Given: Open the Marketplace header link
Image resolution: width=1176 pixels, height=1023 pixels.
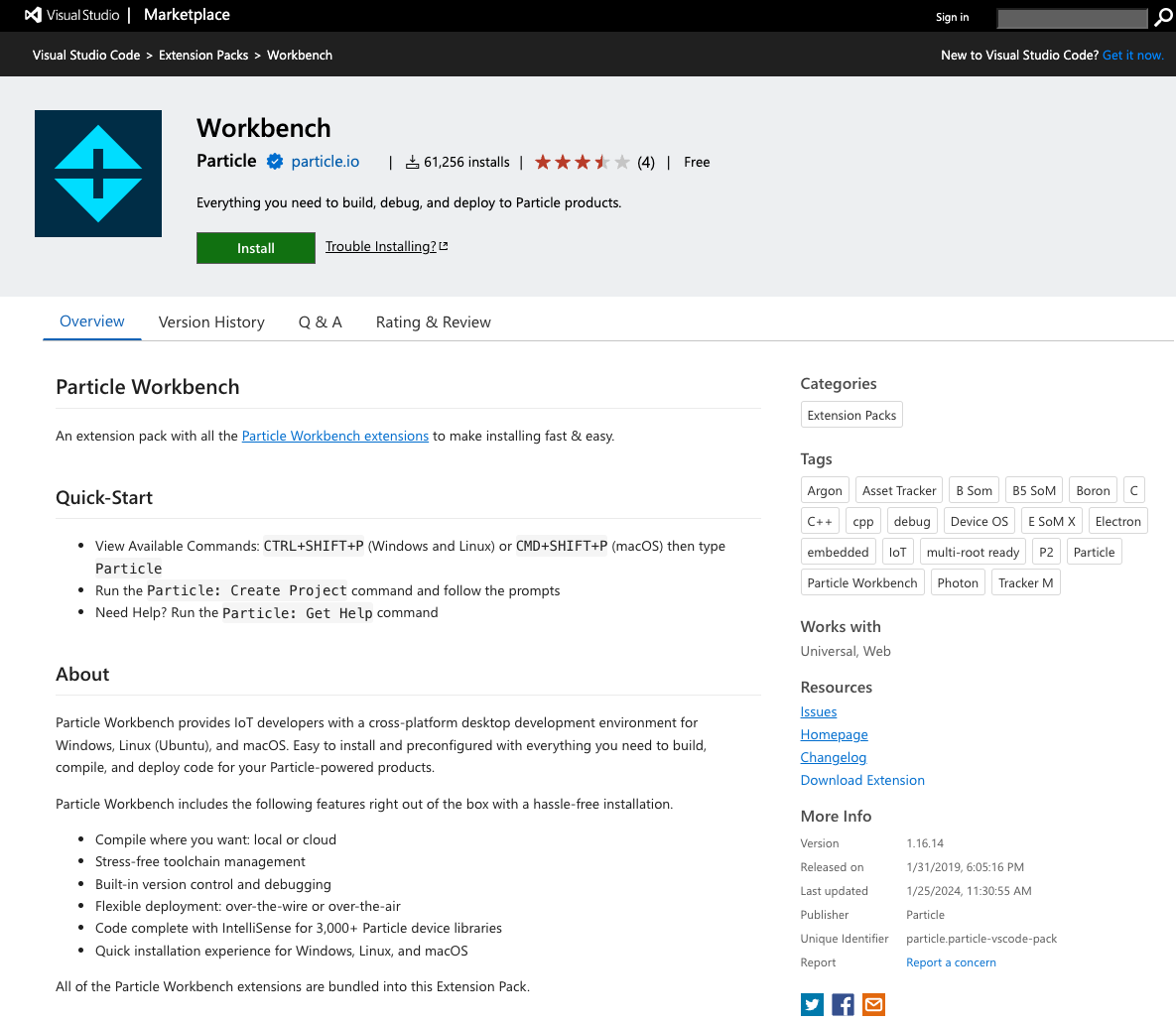Looking at the screenshot, I should point(187,15).
